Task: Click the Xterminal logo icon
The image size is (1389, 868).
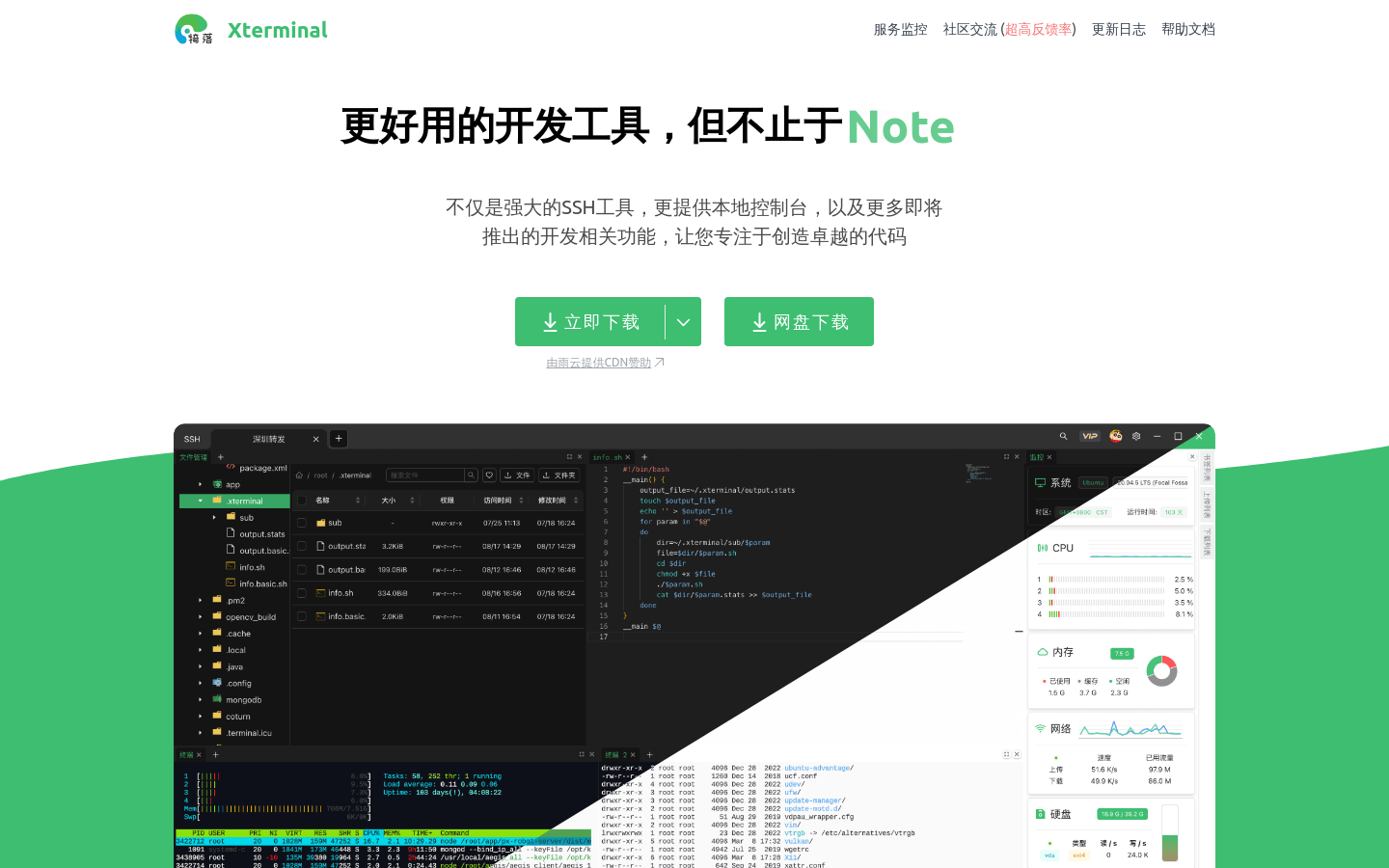Action: [x=193, y=30]
